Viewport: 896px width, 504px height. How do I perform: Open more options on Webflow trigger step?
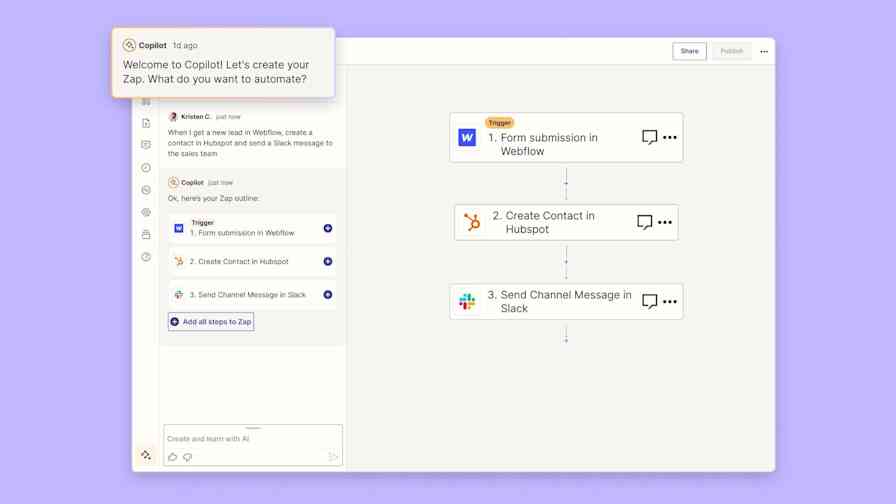click(670, 137)
